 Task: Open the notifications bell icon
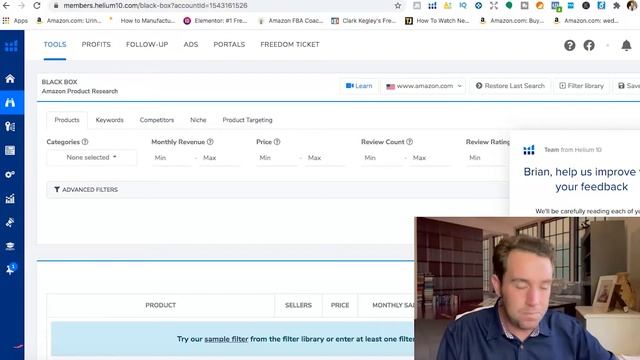[x=626, y=45]
